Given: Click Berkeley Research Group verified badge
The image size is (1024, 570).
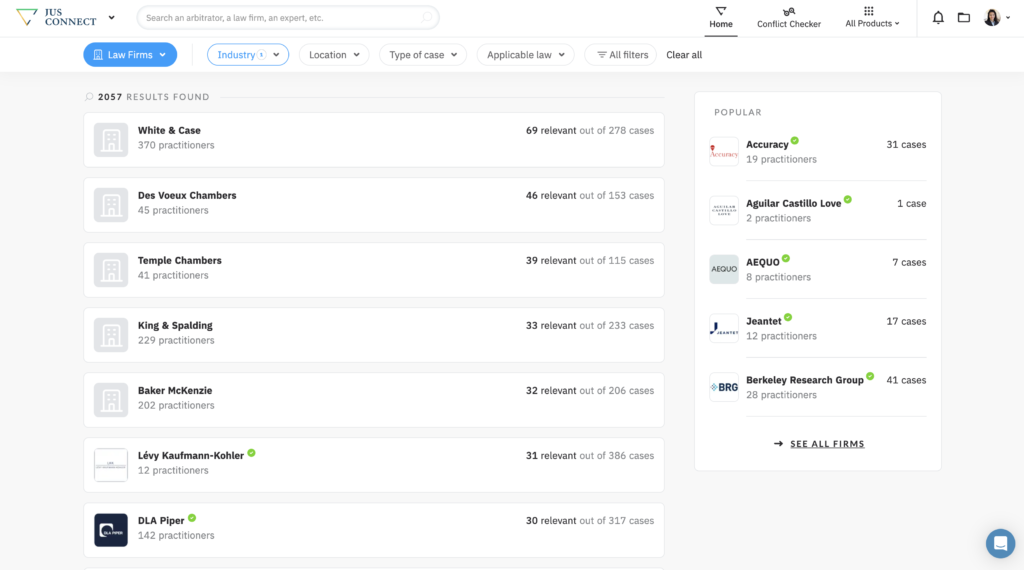Looking at the screenshot, I should click(870, 376).
